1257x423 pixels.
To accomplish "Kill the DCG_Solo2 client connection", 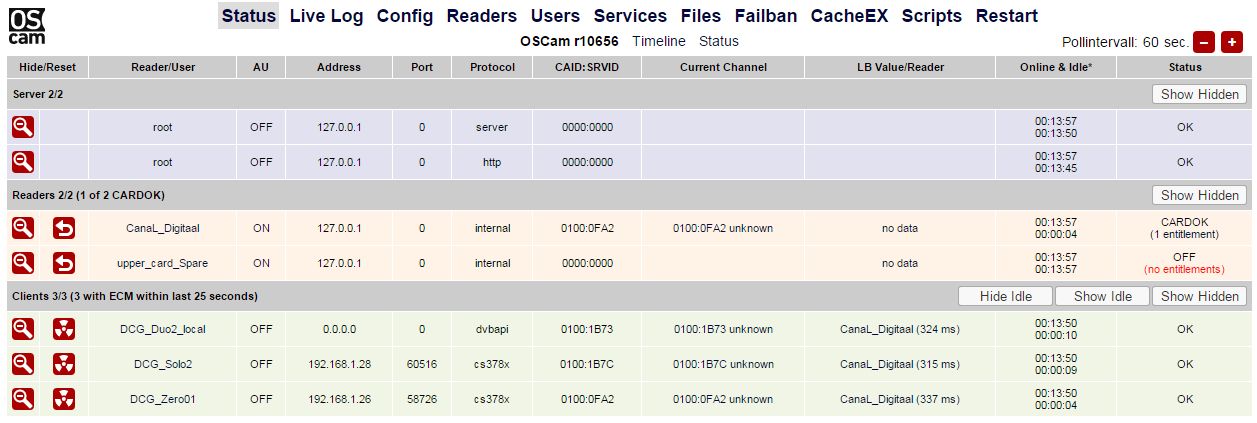I will point(63,364).
